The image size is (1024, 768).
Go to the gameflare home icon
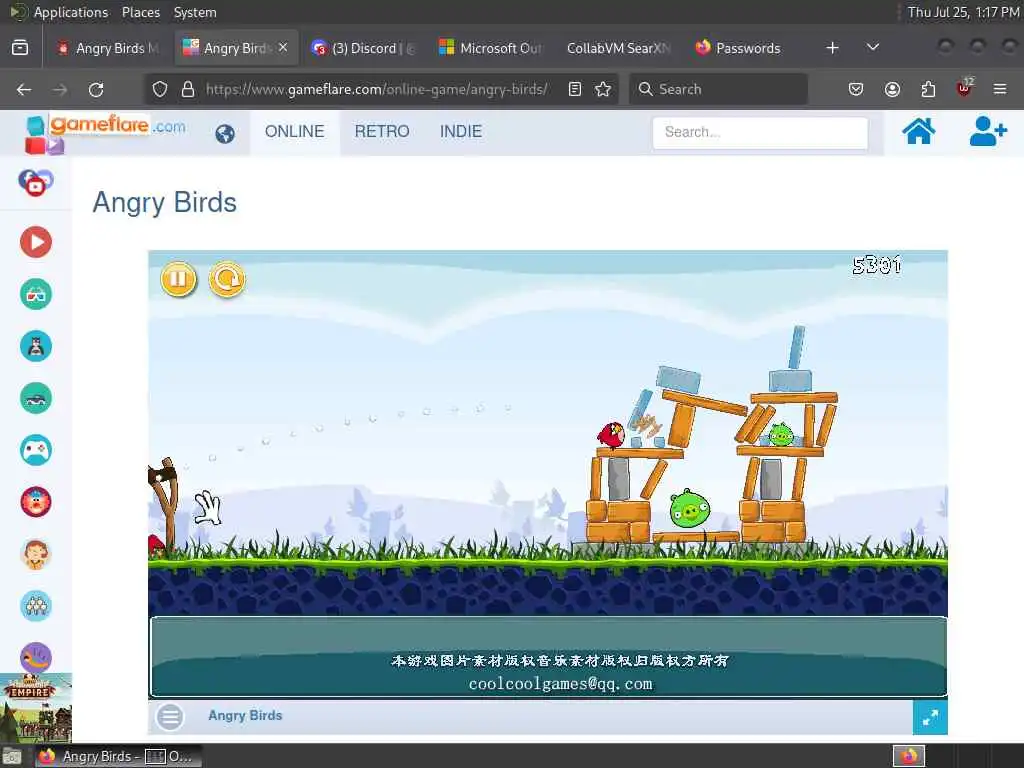pos(918,131)
